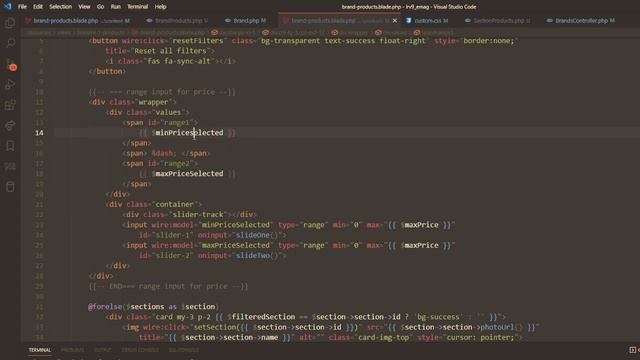Select the DEBUG CONSOLE panel tab
The height and width of the screenshot is (360, 640).
pos(140,350)
